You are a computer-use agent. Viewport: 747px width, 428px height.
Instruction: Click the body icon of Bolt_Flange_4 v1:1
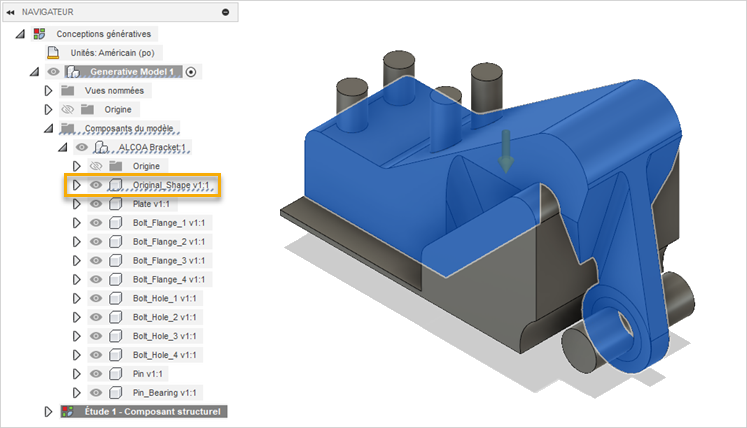[115, 279]
